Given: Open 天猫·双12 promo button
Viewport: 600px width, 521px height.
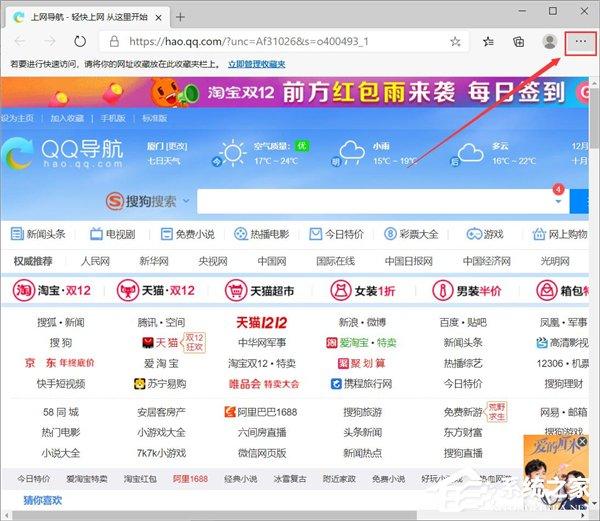Looking at the screenshot, I should tap(156, 291).
